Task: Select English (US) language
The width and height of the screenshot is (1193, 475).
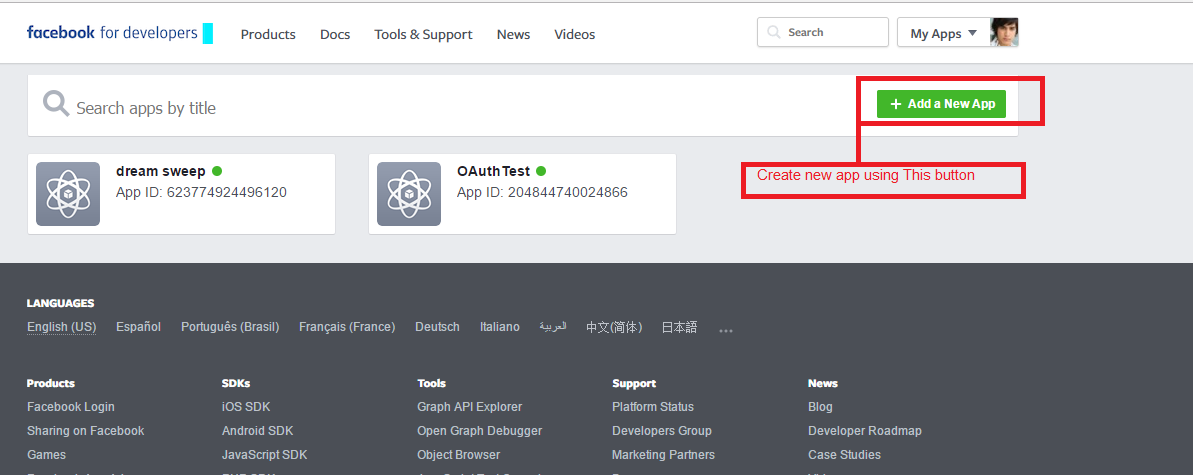Action: [62, 327]
